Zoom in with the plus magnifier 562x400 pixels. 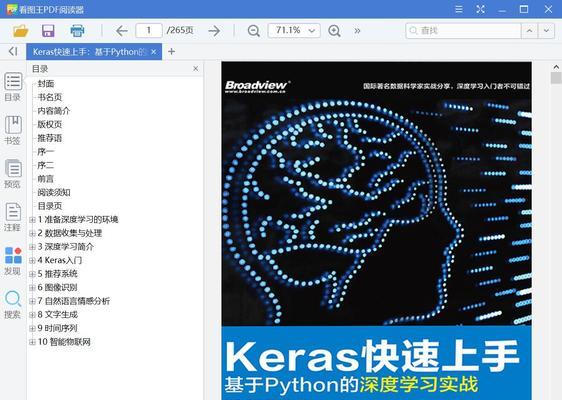click(x=334, y=31)
